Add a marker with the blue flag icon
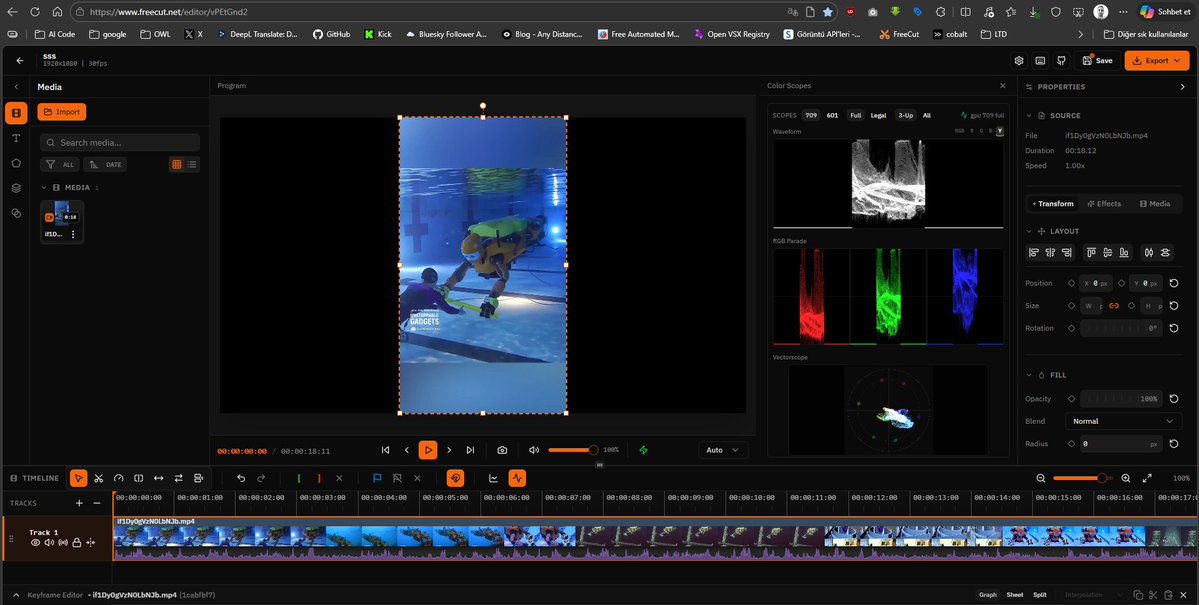This screenshot has height=605, width=1199. [377, 478]
